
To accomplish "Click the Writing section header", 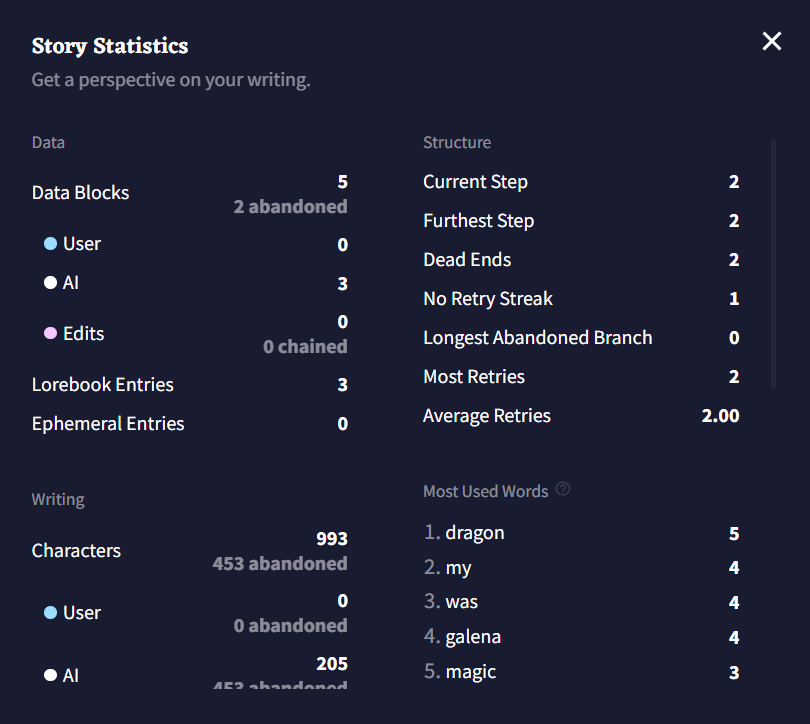I will [x=58, y=499].
